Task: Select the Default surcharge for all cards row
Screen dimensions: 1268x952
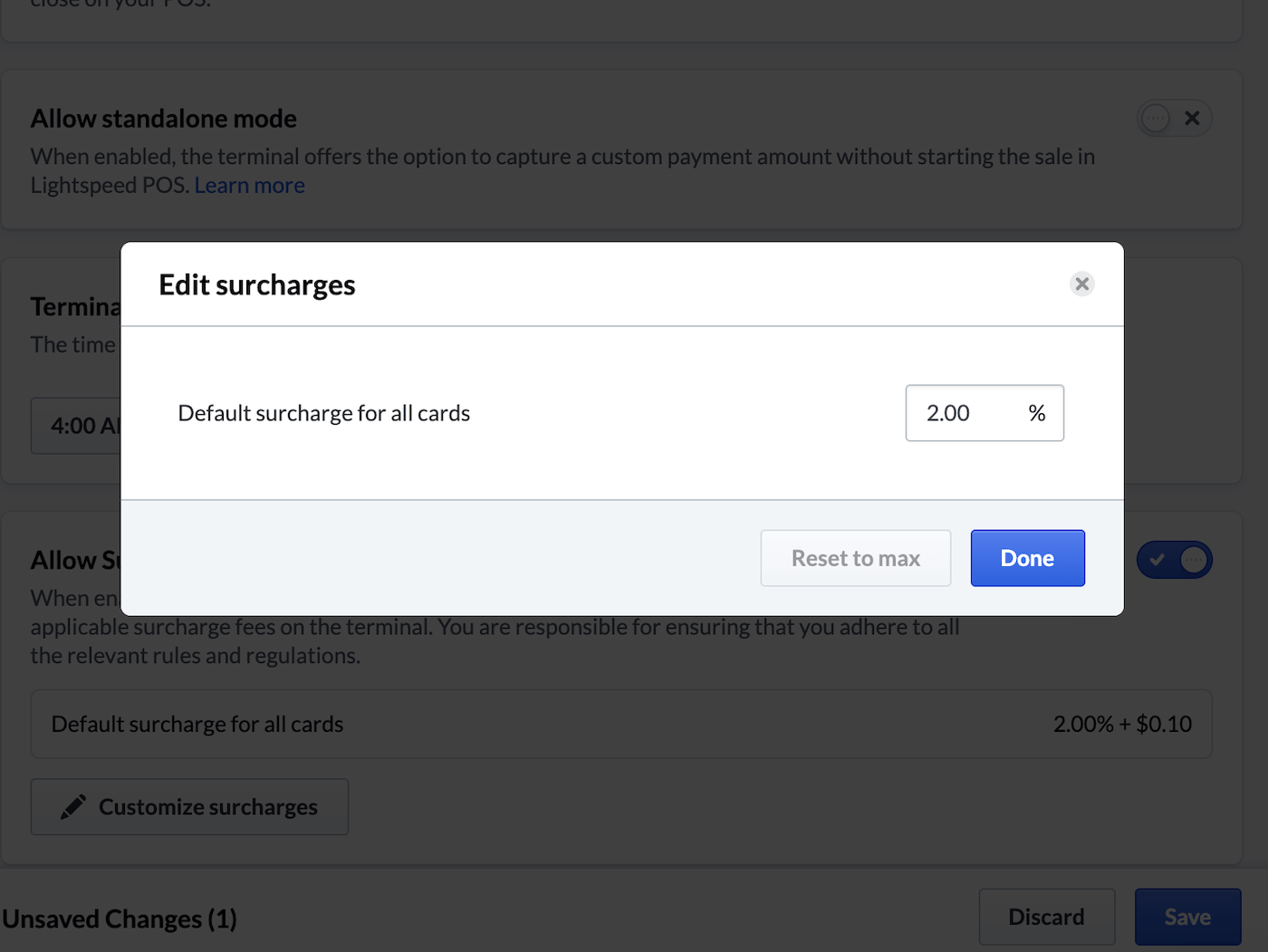Action: 620,725
